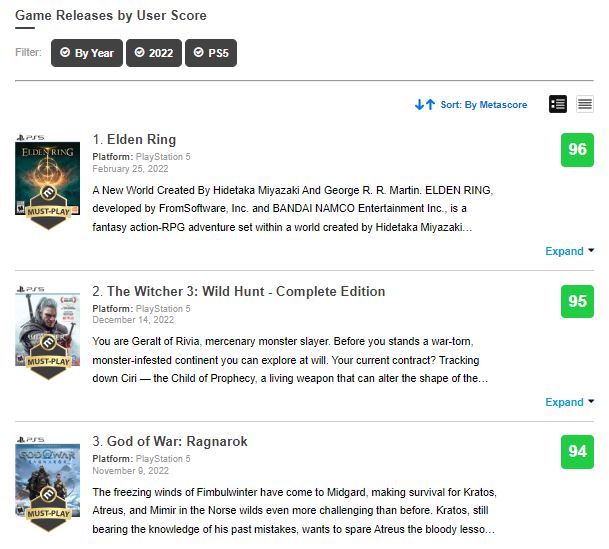Click Elden Ring 96 Metascore badge
609x549 pixels.
point(577,150)
